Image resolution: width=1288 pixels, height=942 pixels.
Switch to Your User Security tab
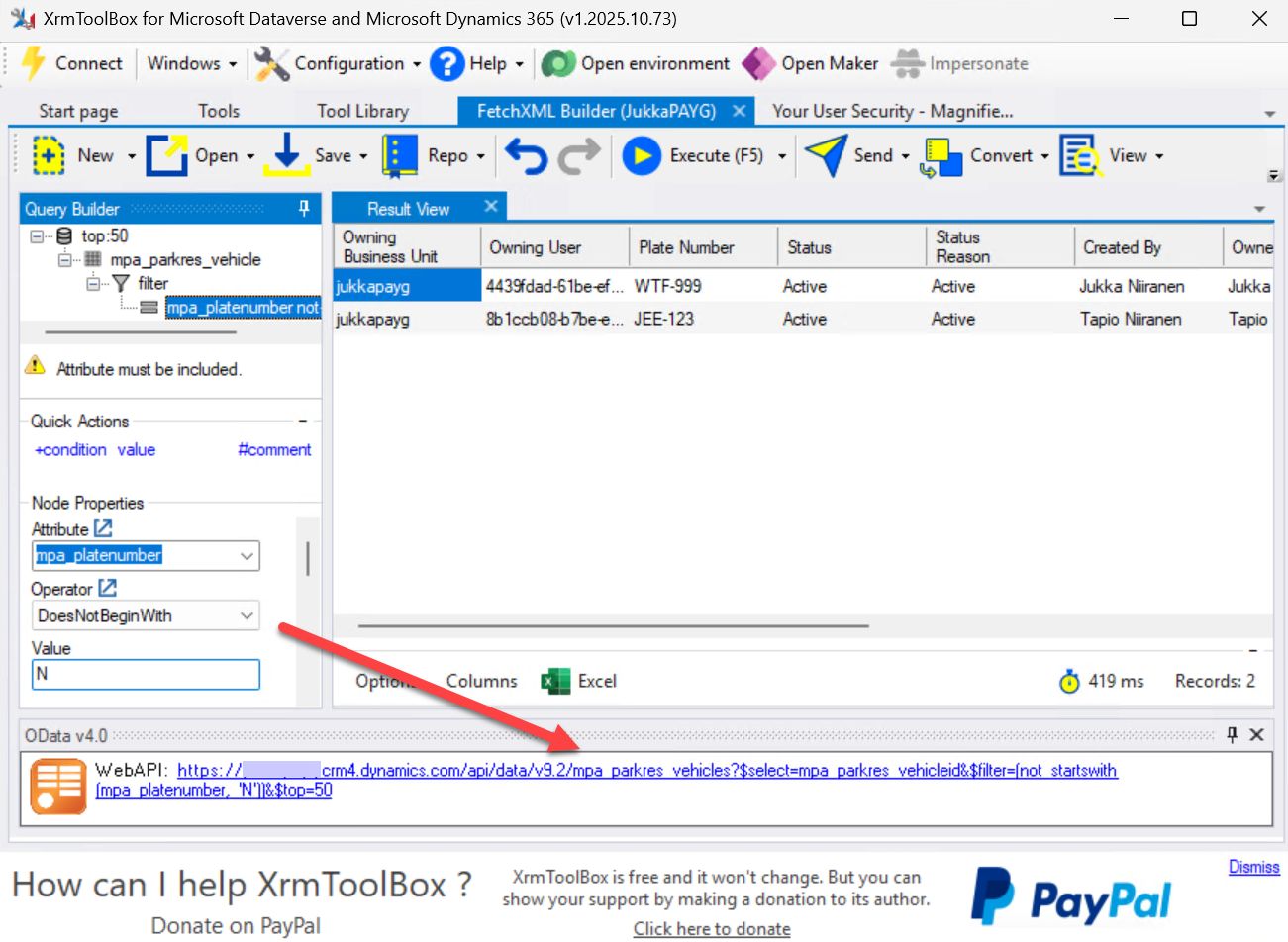click(x=893, y=111)
